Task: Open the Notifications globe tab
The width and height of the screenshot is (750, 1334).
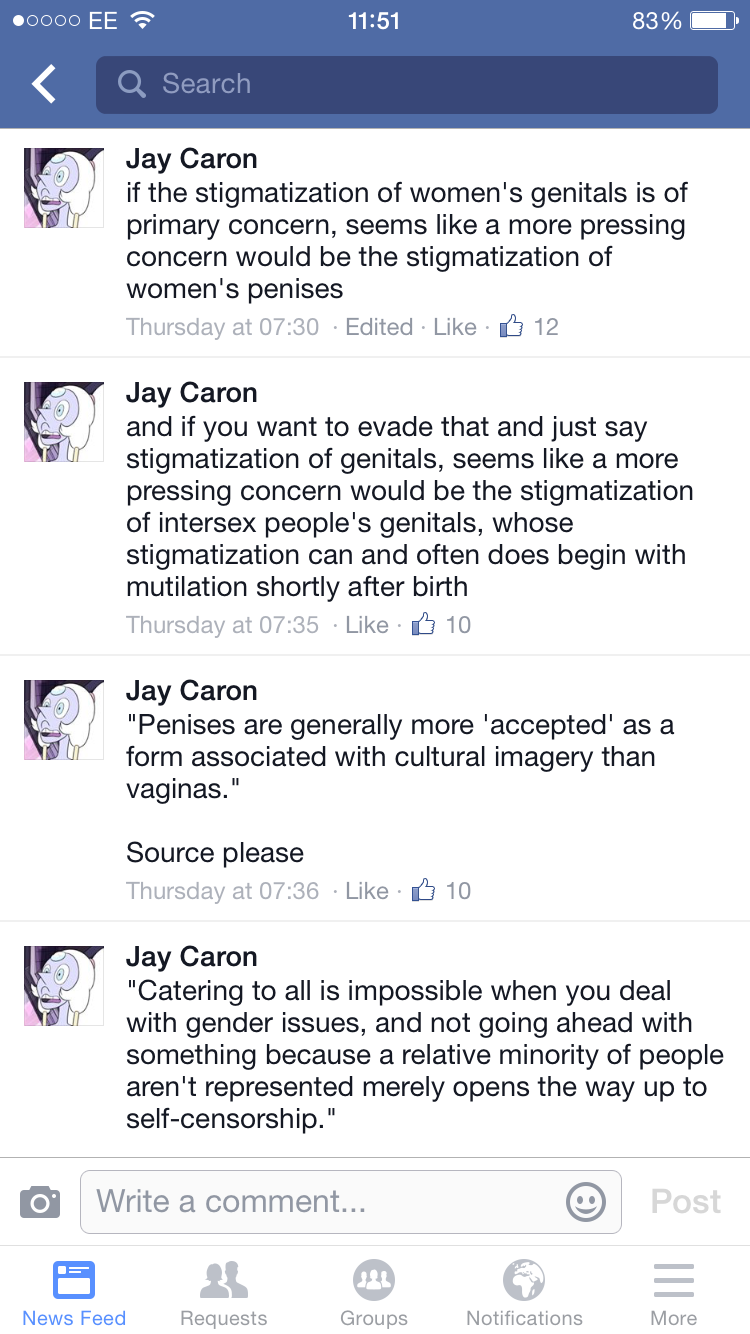Action: [x=524, y=1292]
